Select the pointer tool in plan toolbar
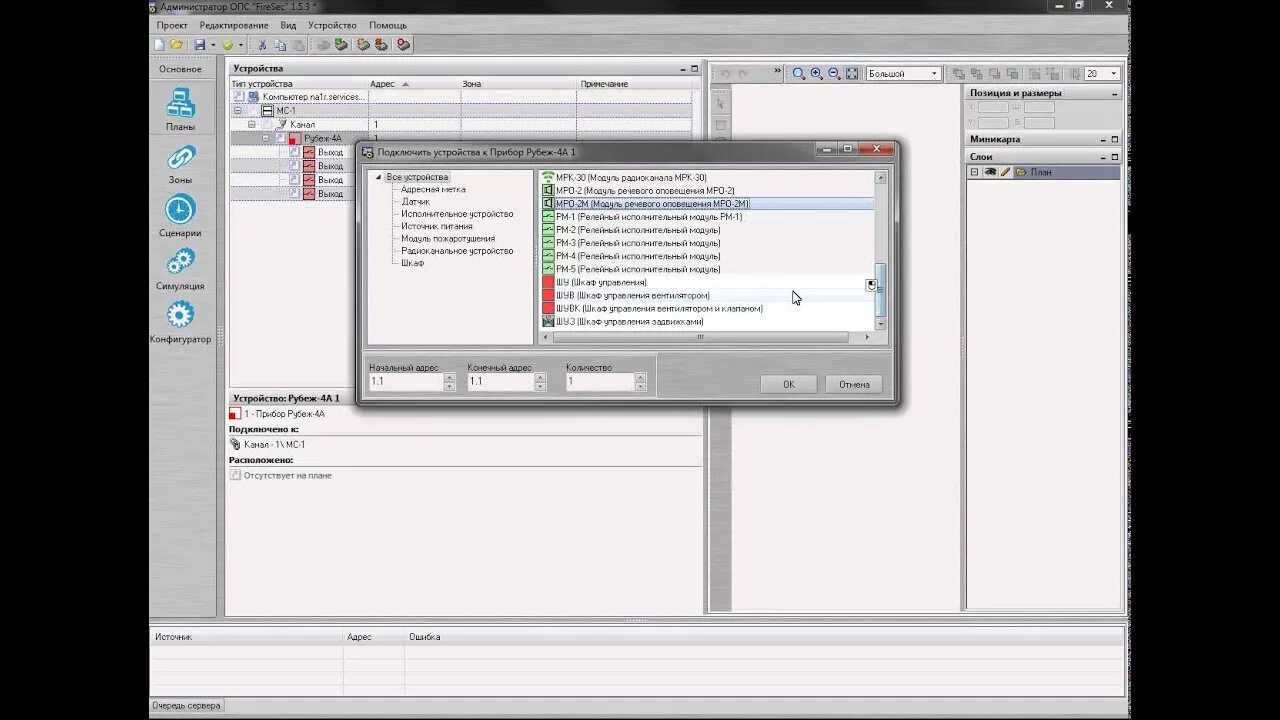This screenshot has width=1280, height=720. pos(720,103)
